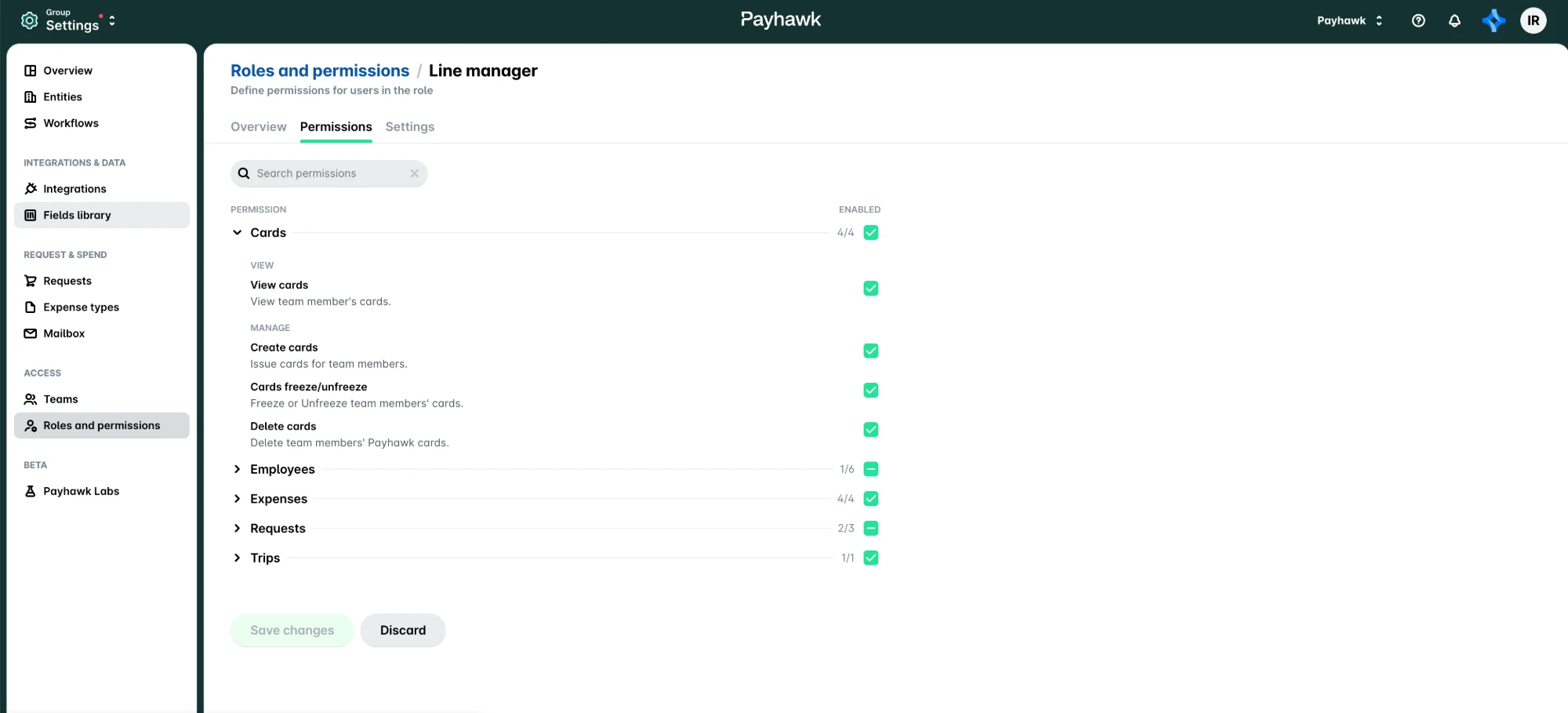Image resolution: width=1568 pixels, height=713 pixels.
Task: Open the IR user avatar menu
Action: pyautogui.click(x=1534, y=20)
